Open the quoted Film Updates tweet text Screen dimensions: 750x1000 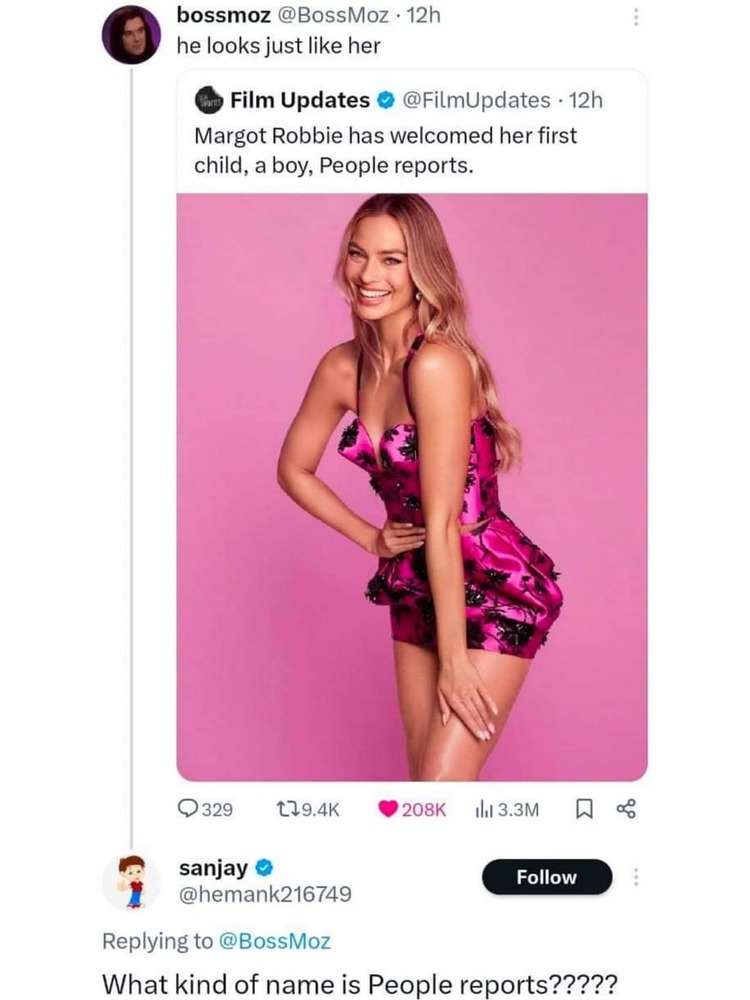pos(385,150)
